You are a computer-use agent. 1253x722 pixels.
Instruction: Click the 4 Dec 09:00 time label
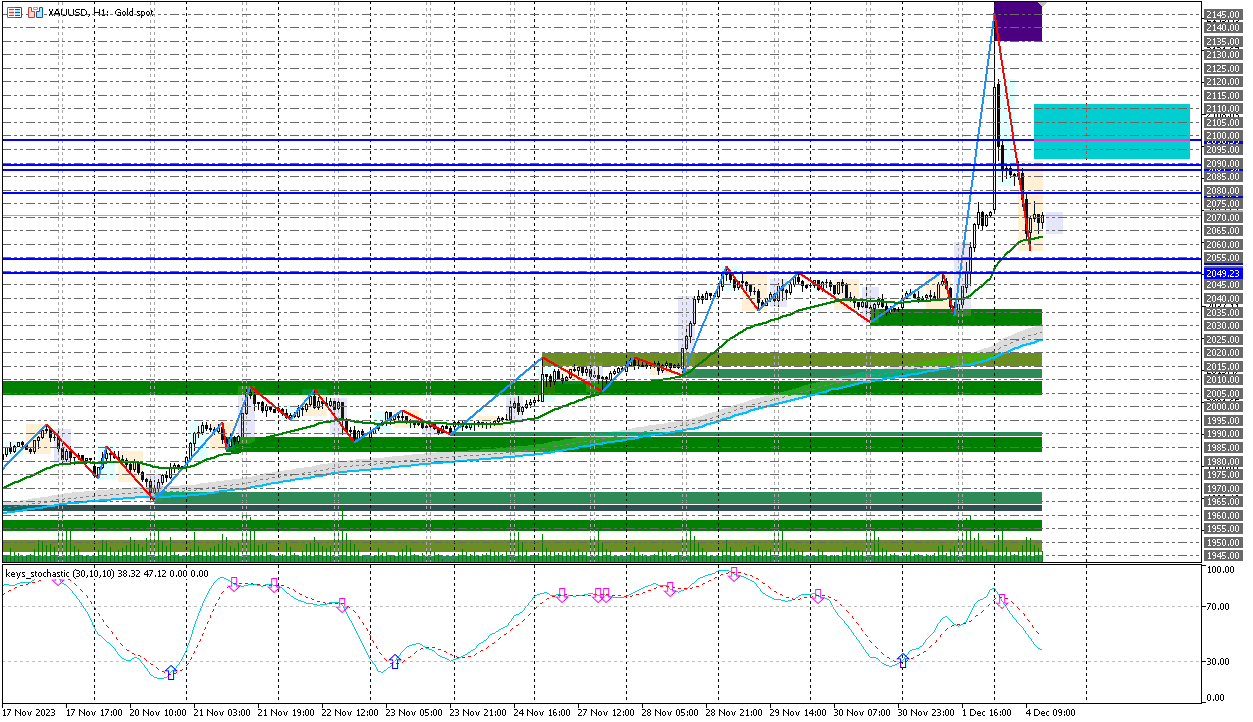(x=1050, y=713)
